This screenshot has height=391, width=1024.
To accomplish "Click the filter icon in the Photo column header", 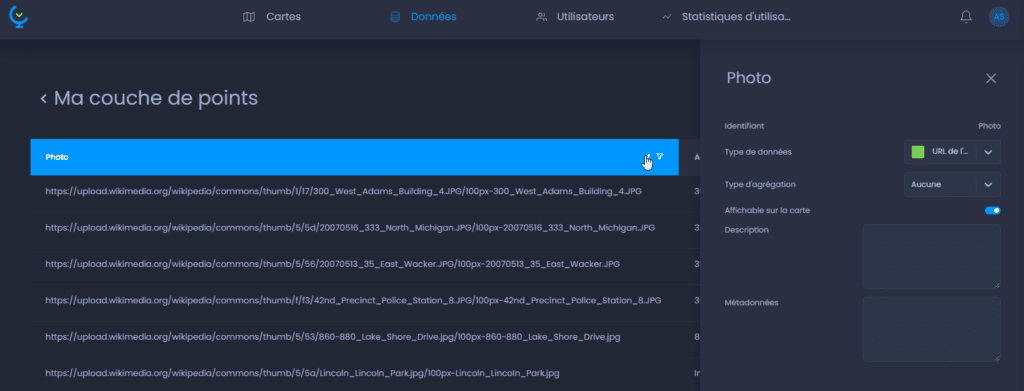I will coord(660,157).
